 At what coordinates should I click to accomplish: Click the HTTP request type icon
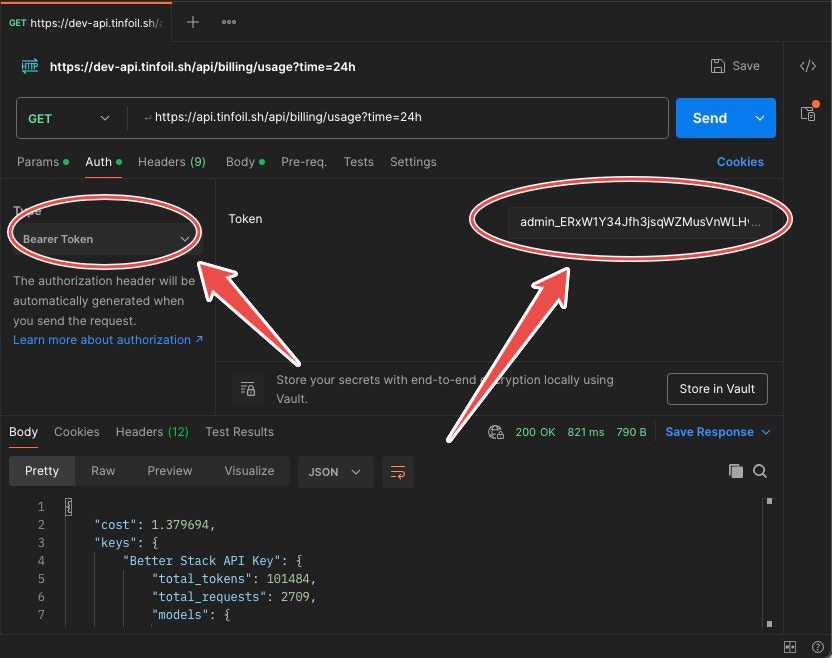pos(30,66)
